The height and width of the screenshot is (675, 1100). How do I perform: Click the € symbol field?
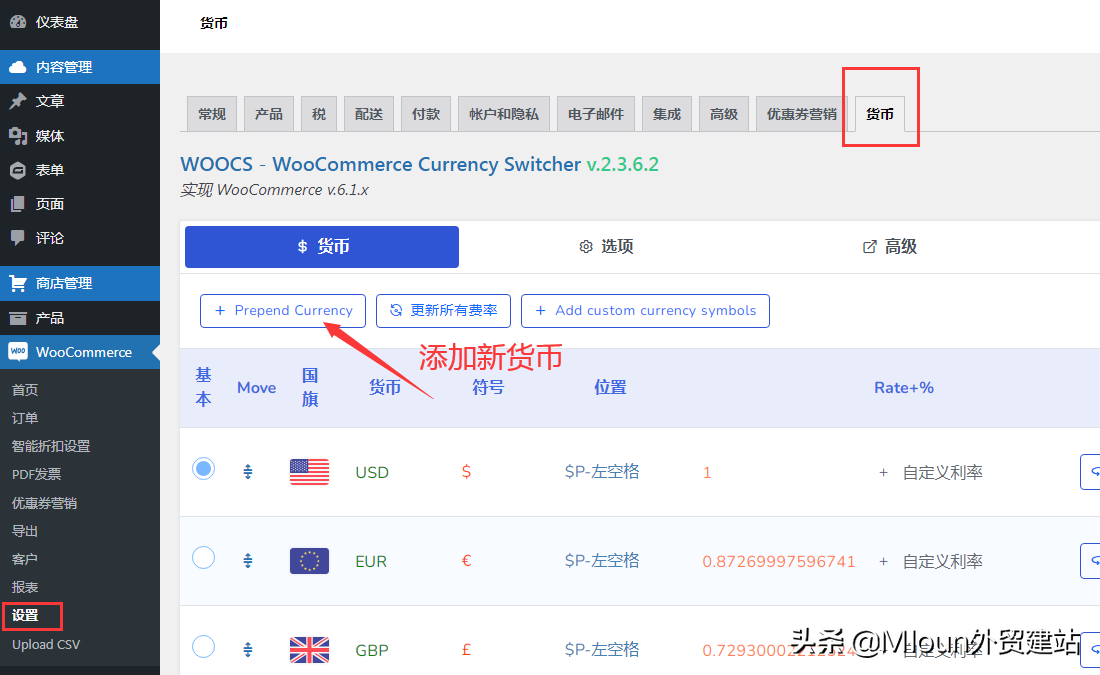coord(467,561)
